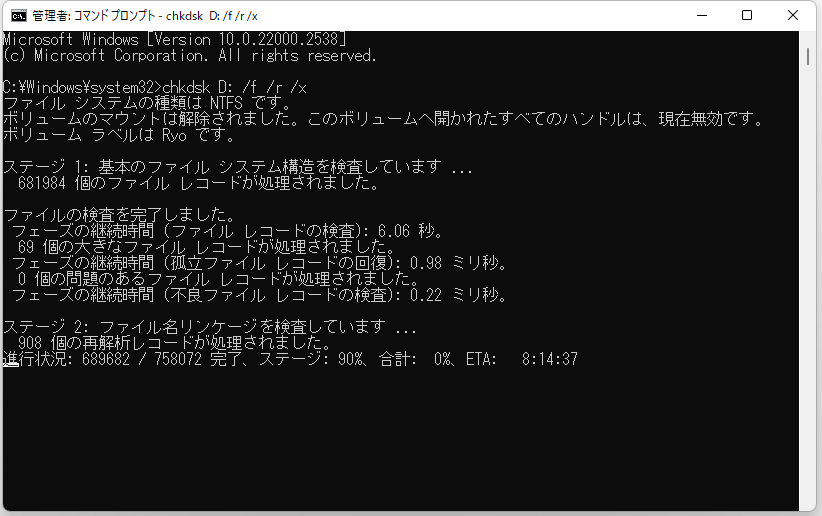Click the '681984 個のファイル レコード' line
822x516 pixels.
(x=198, y=183)
